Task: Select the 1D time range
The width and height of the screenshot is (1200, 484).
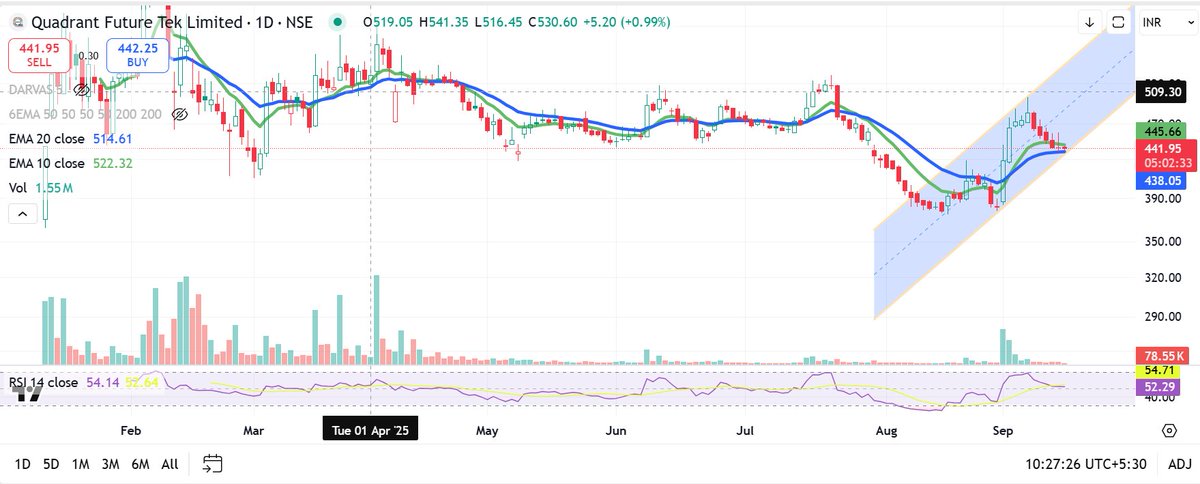Action: [x=22, y=463]
